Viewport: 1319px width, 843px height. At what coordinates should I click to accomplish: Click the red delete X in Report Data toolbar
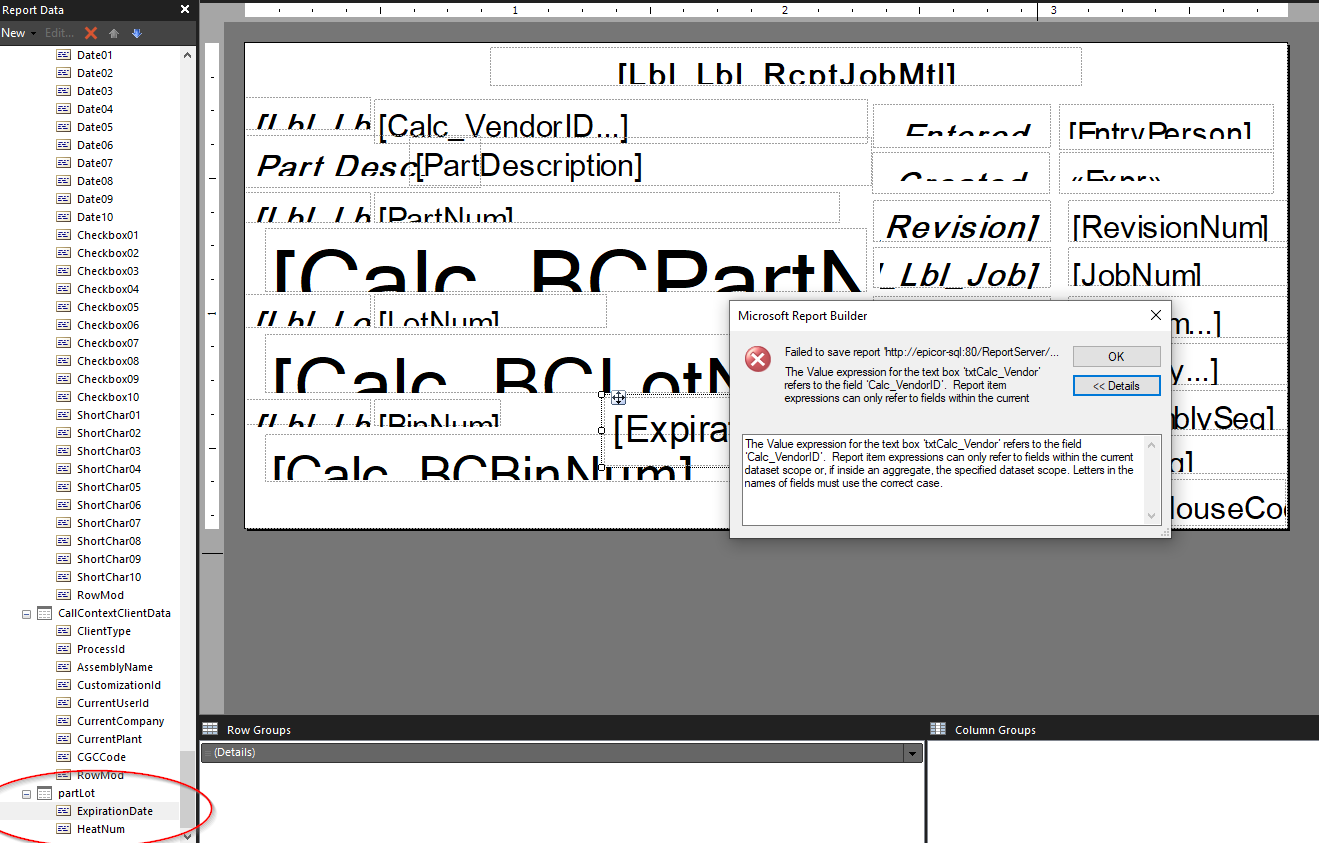pyautogui.click(x=91, y=33)
